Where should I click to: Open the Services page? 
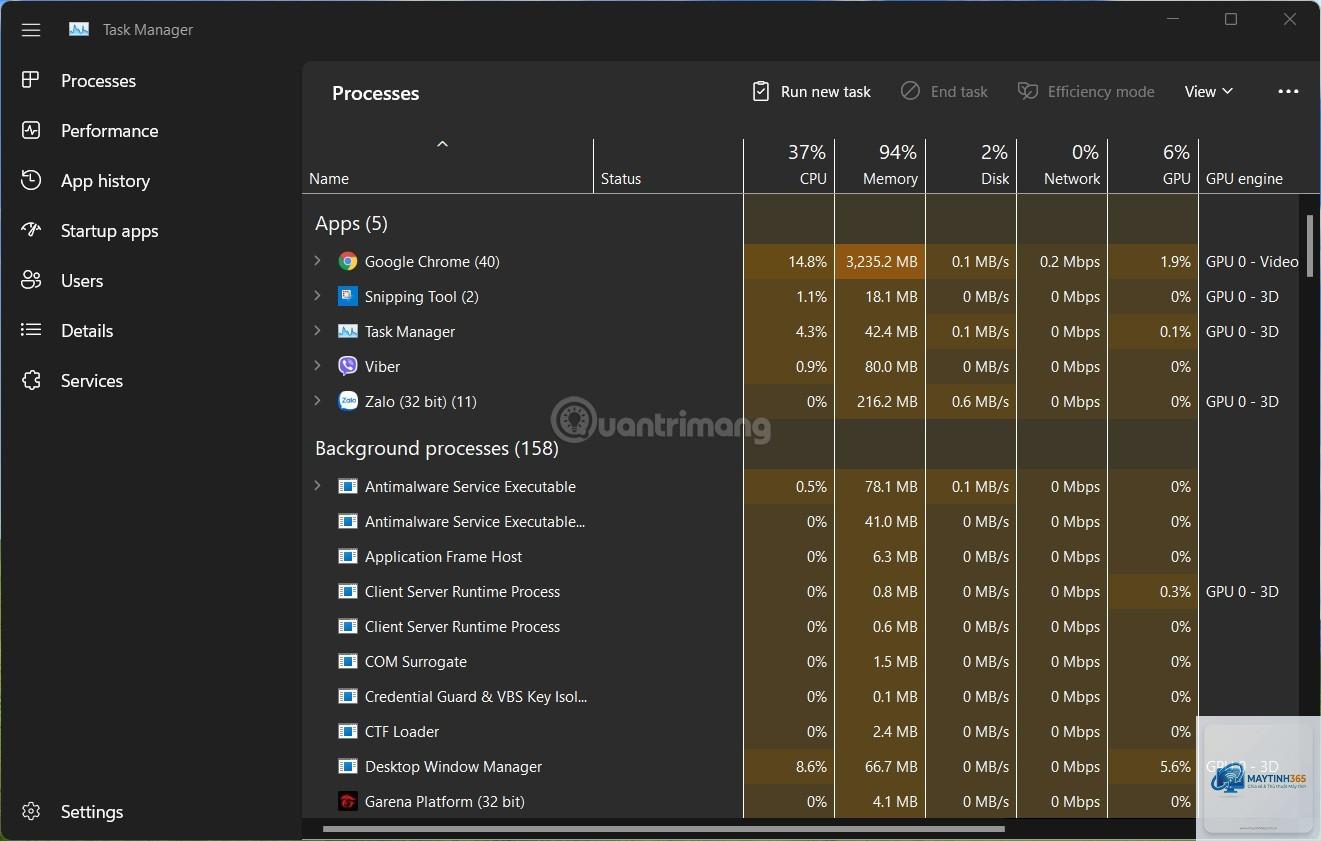coord(92,381)
